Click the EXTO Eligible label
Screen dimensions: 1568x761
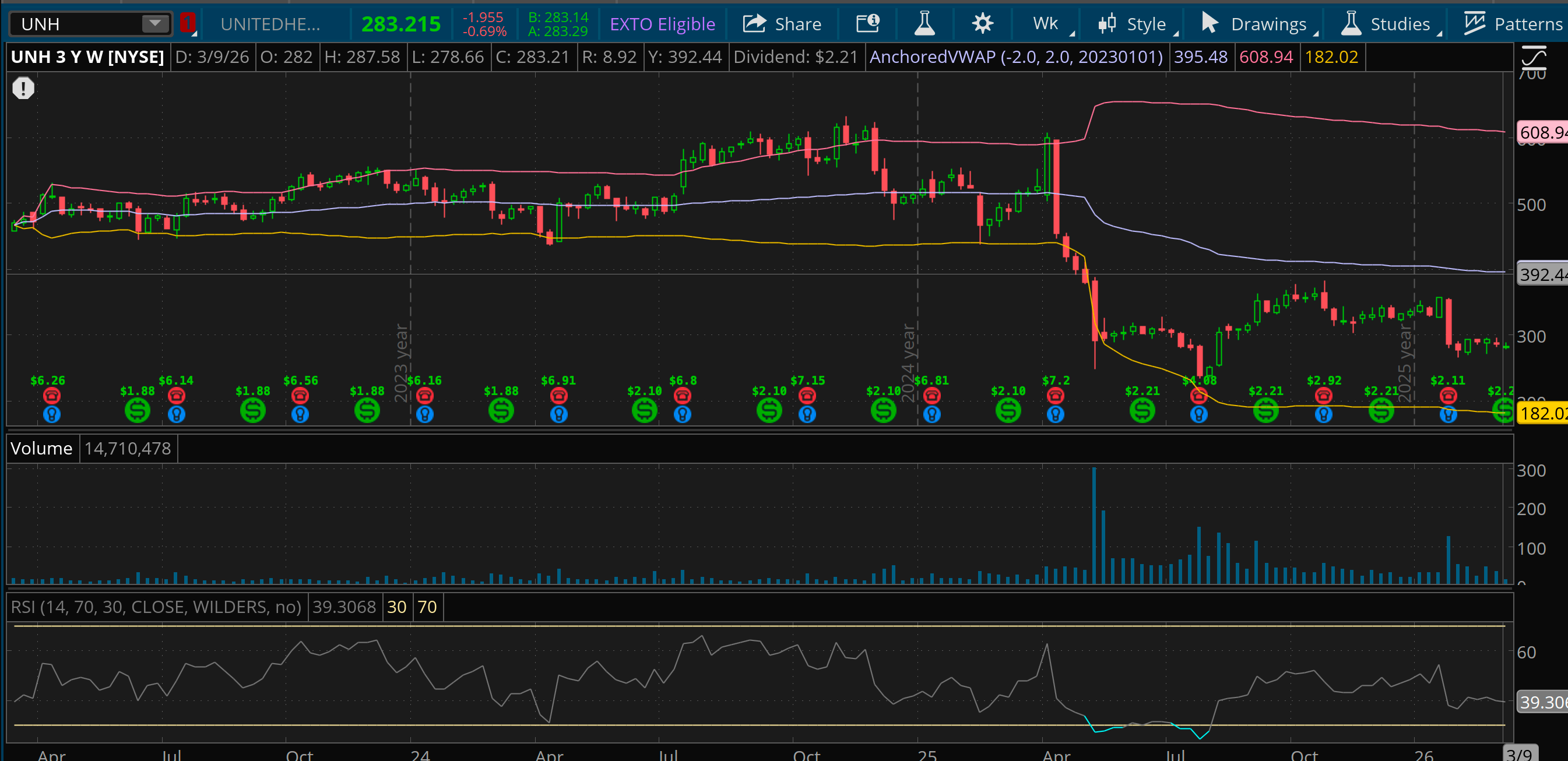(x=662, y=24)
